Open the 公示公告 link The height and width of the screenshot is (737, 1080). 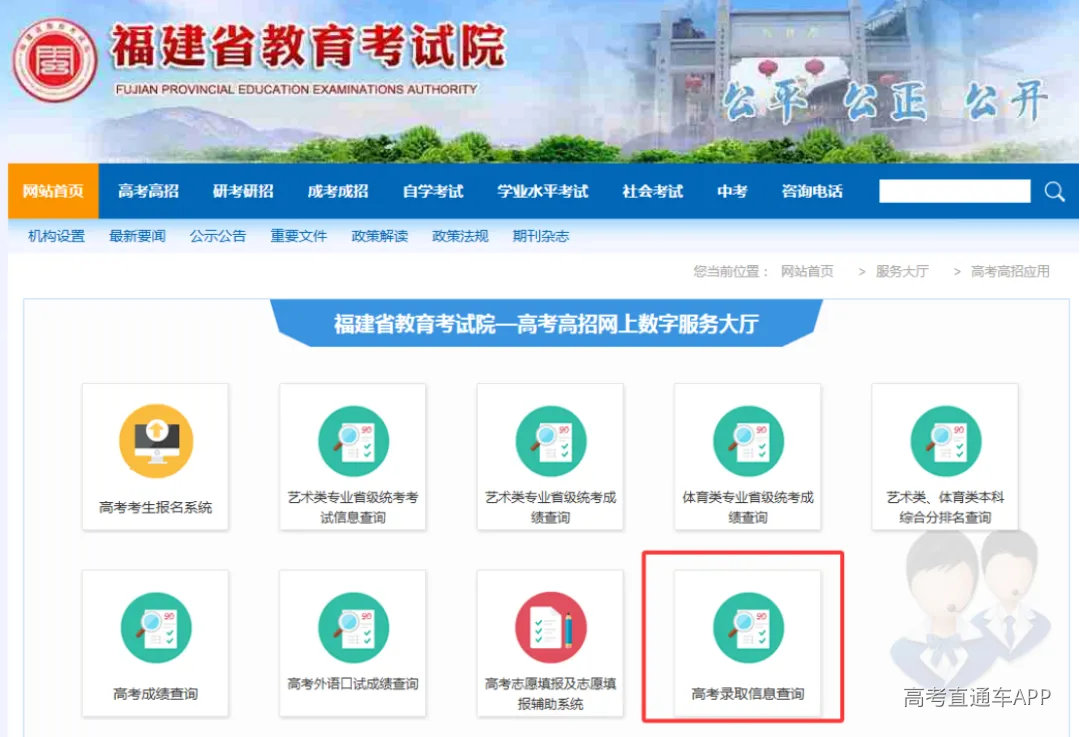point(218,236)
